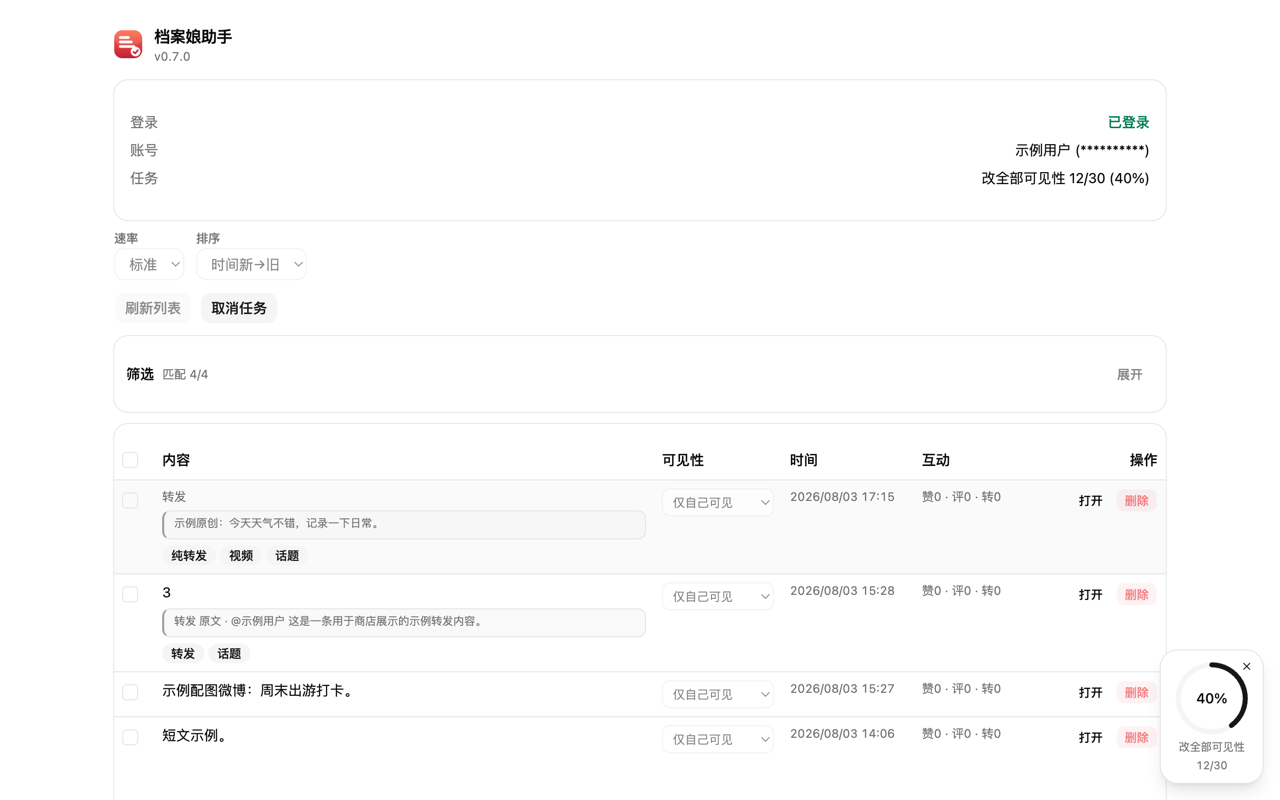The width and height of the screenshot is (1280, 800).
Task: Open visibility dropdown for 短文示例 row
Action: 718,739
